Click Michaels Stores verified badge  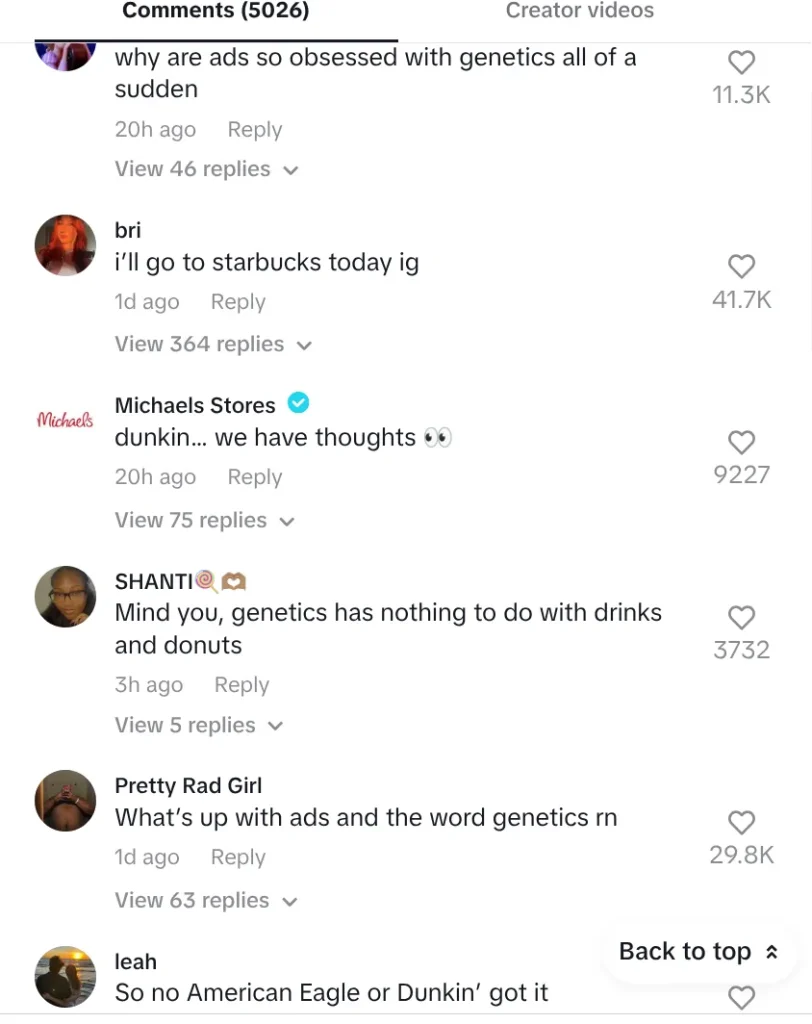click(x=298, y=403)
